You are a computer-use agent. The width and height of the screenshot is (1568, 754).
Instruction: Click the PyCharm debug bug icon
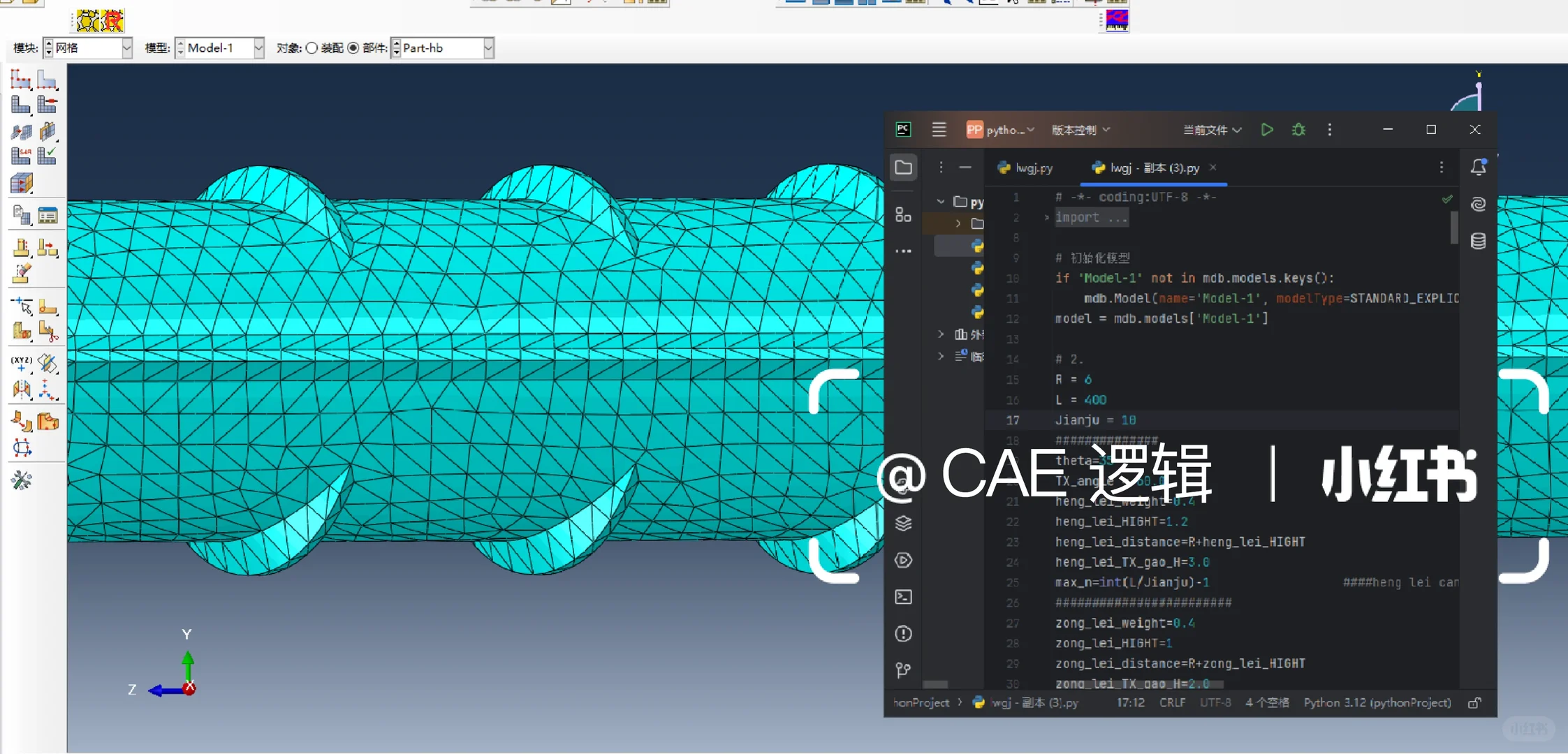1298,130
